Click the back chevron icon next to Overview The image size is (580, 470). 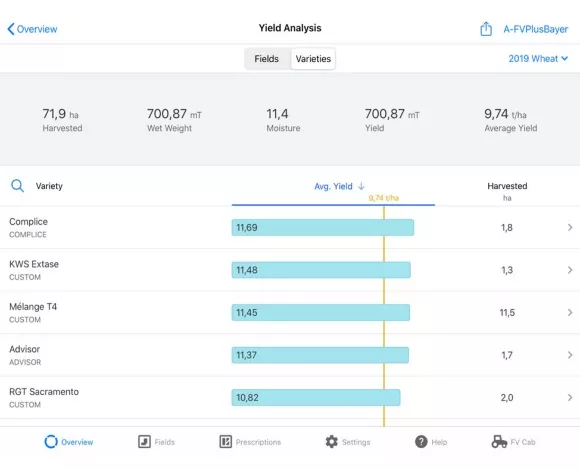[x=11, y=29]
